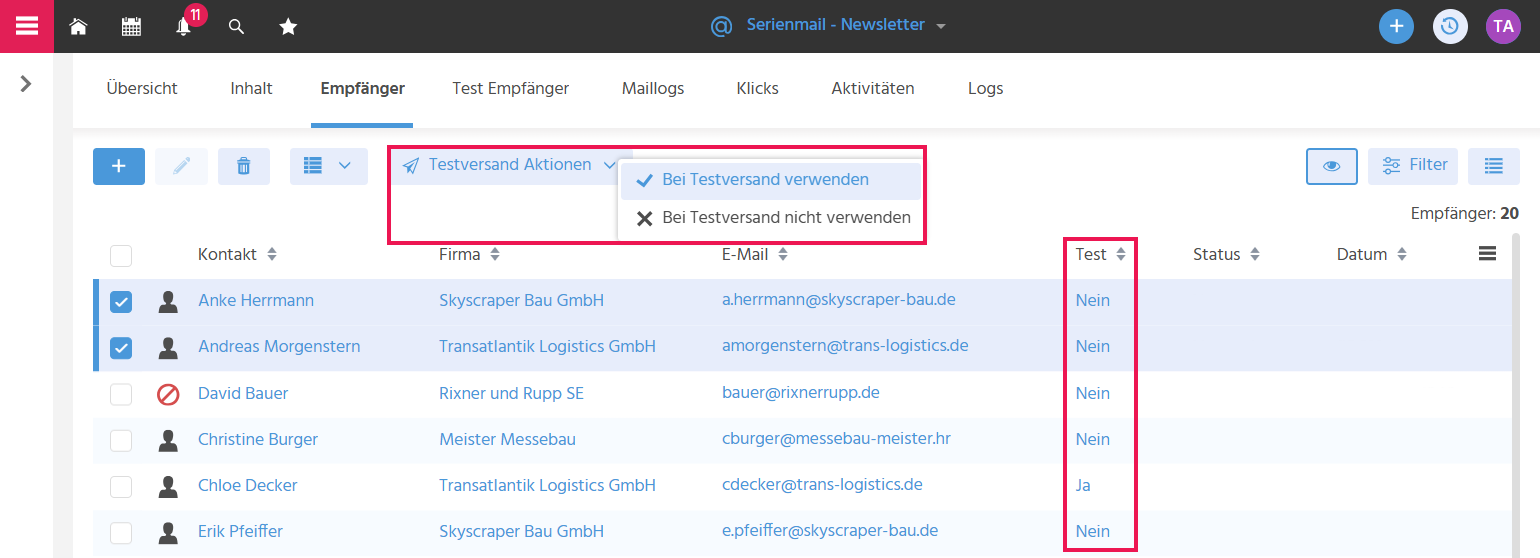The image size is (1540, 558).
Task: Select the Empfänger tab
Action: (362, 88)
